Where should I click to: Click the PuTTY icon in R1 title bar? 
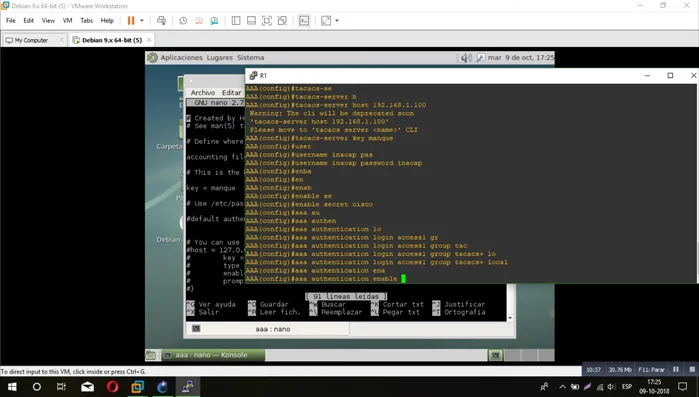tap(253, 75)
